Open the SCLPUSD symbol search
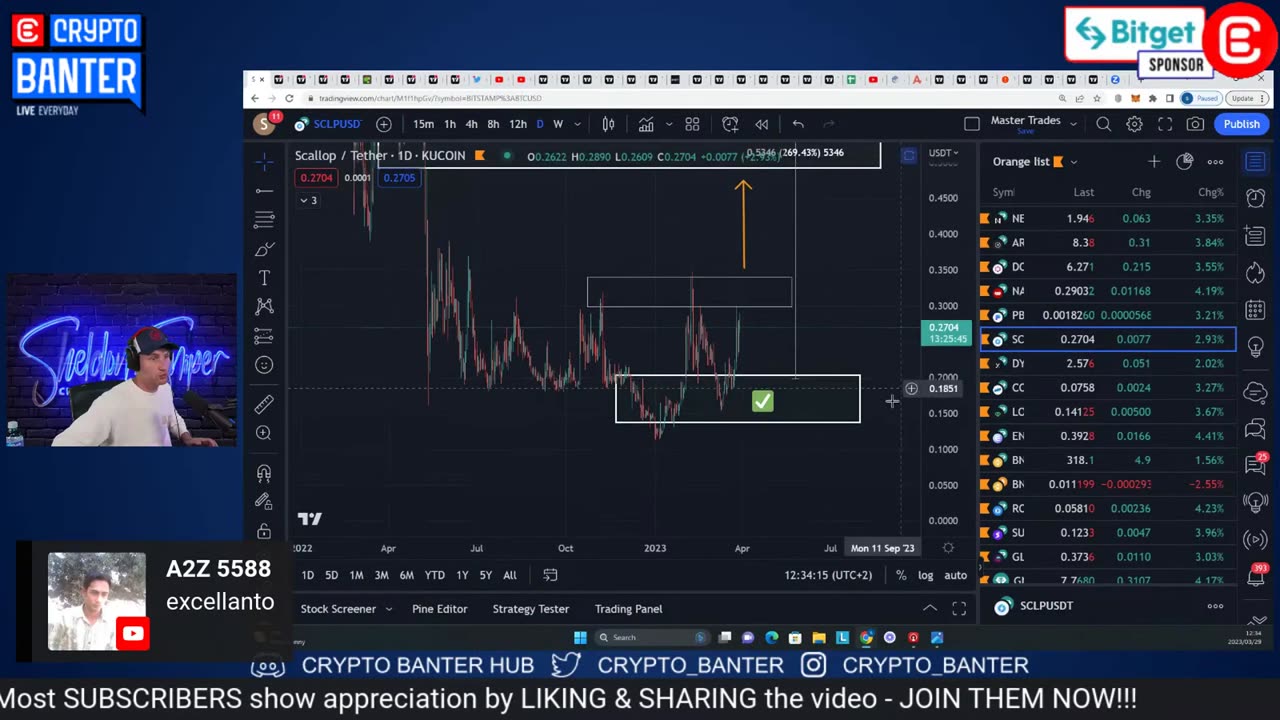This screenshot has height=720, width=1280. pyautogui.click(x=328, y=124)
